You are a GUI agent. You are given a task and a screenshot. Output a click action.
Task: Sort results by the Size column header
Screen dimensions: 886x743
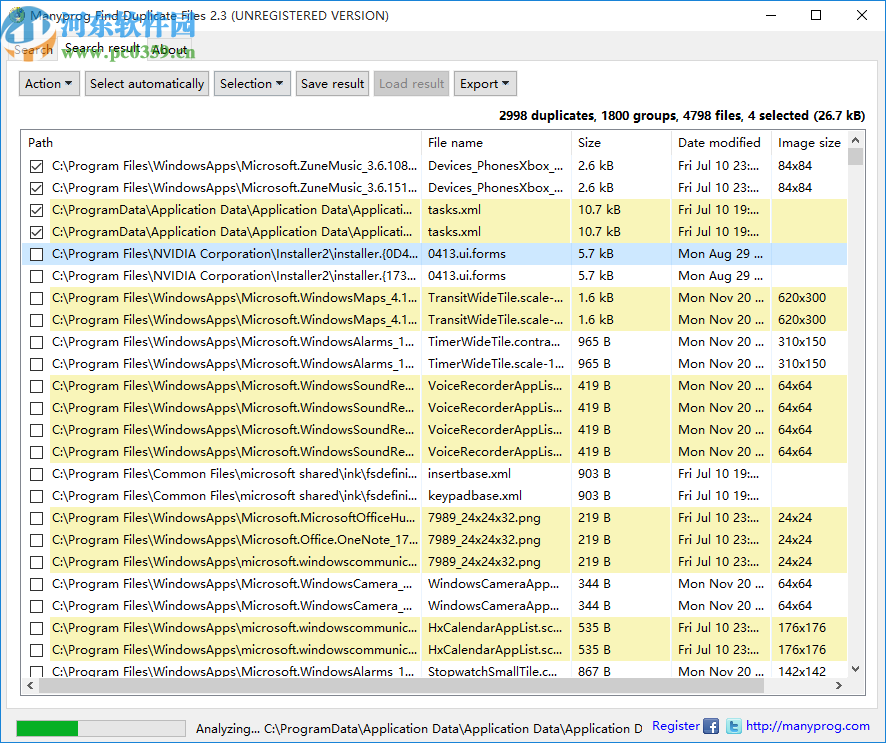(589, 142)
